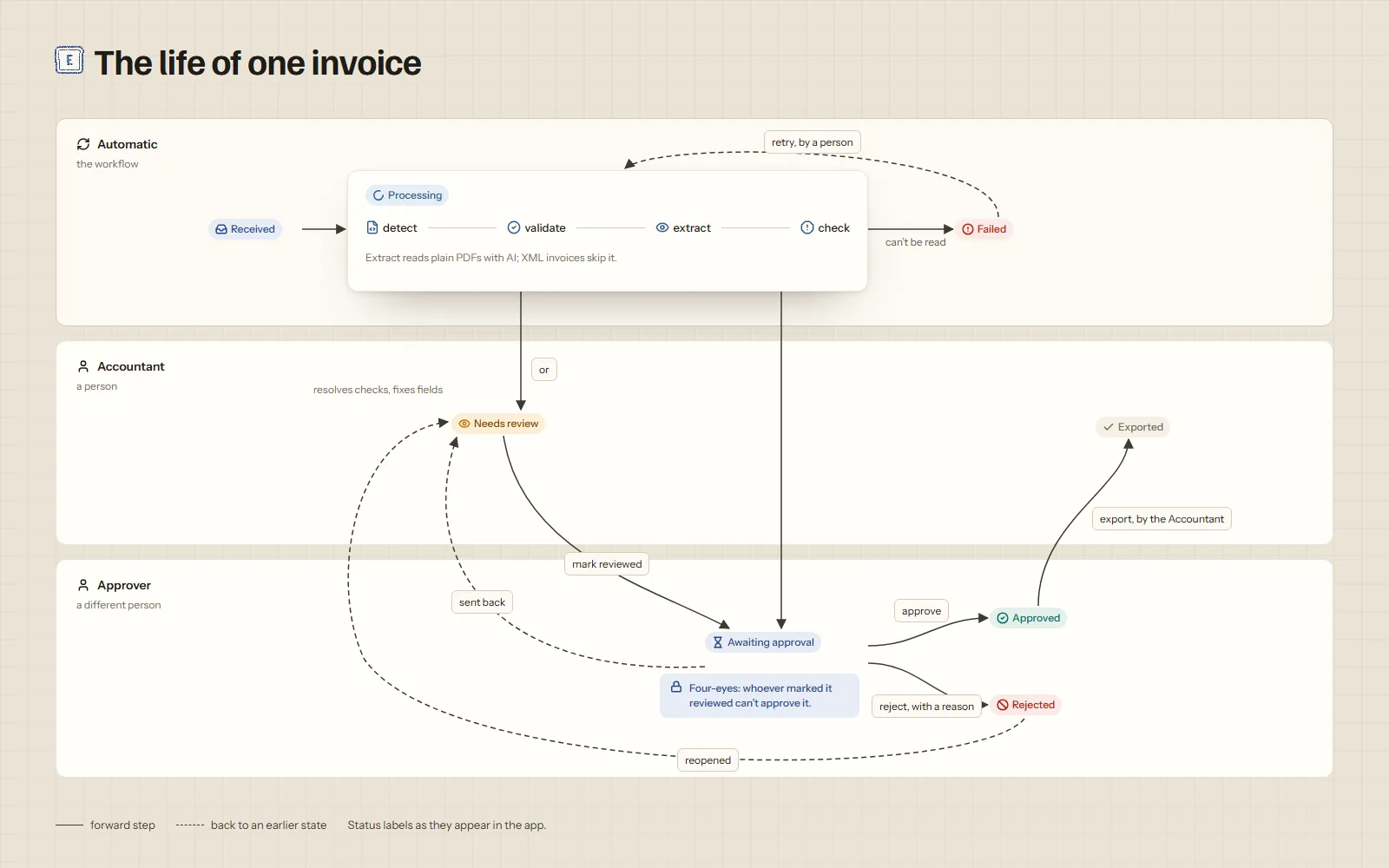Click the spinner icon in the Processing badge
Screen dimensions: 1389x868
tap(379, 195)
